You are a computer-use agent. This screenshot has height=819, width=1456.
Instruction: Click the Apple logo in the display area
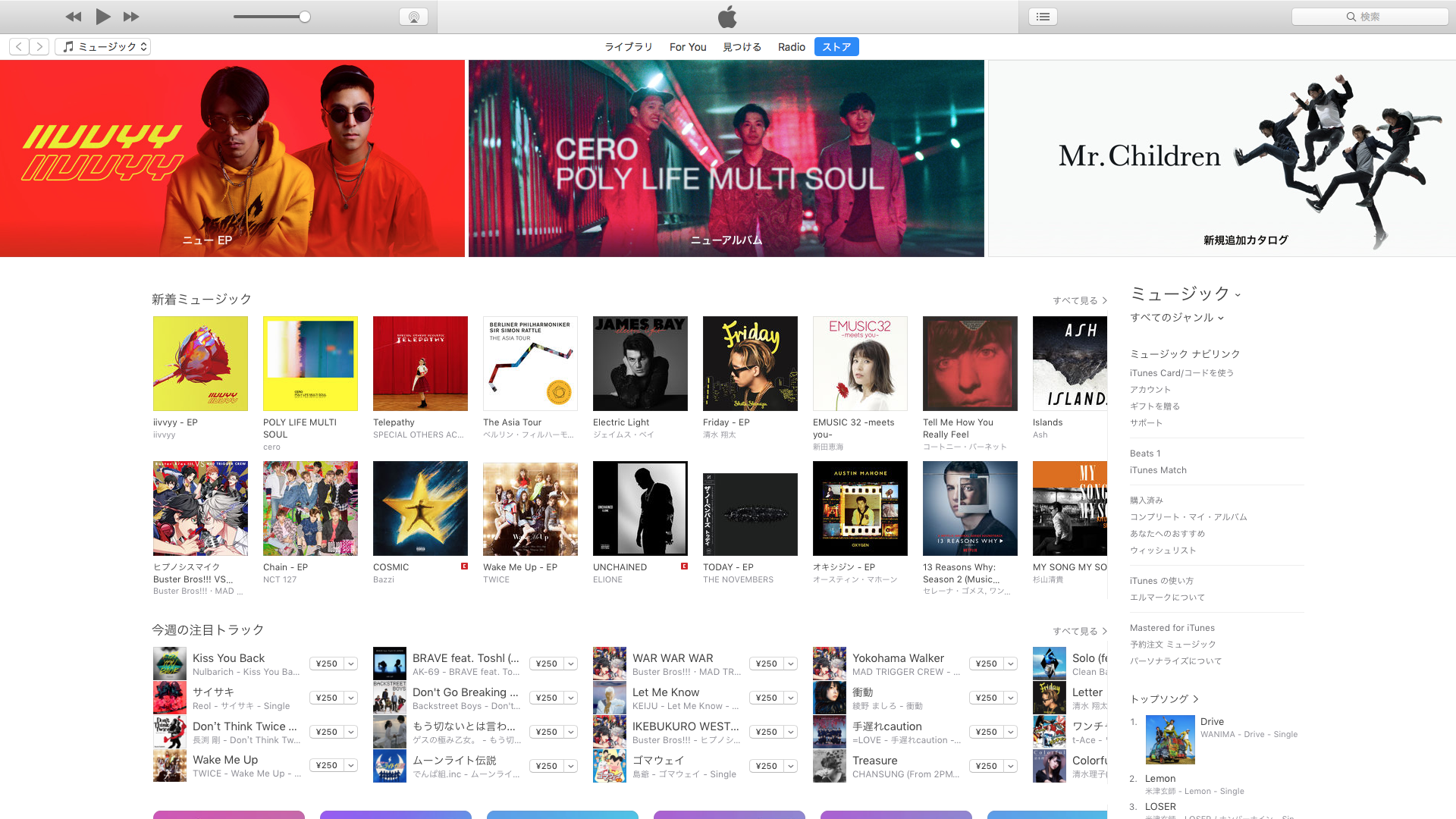(x=727, y=17)
